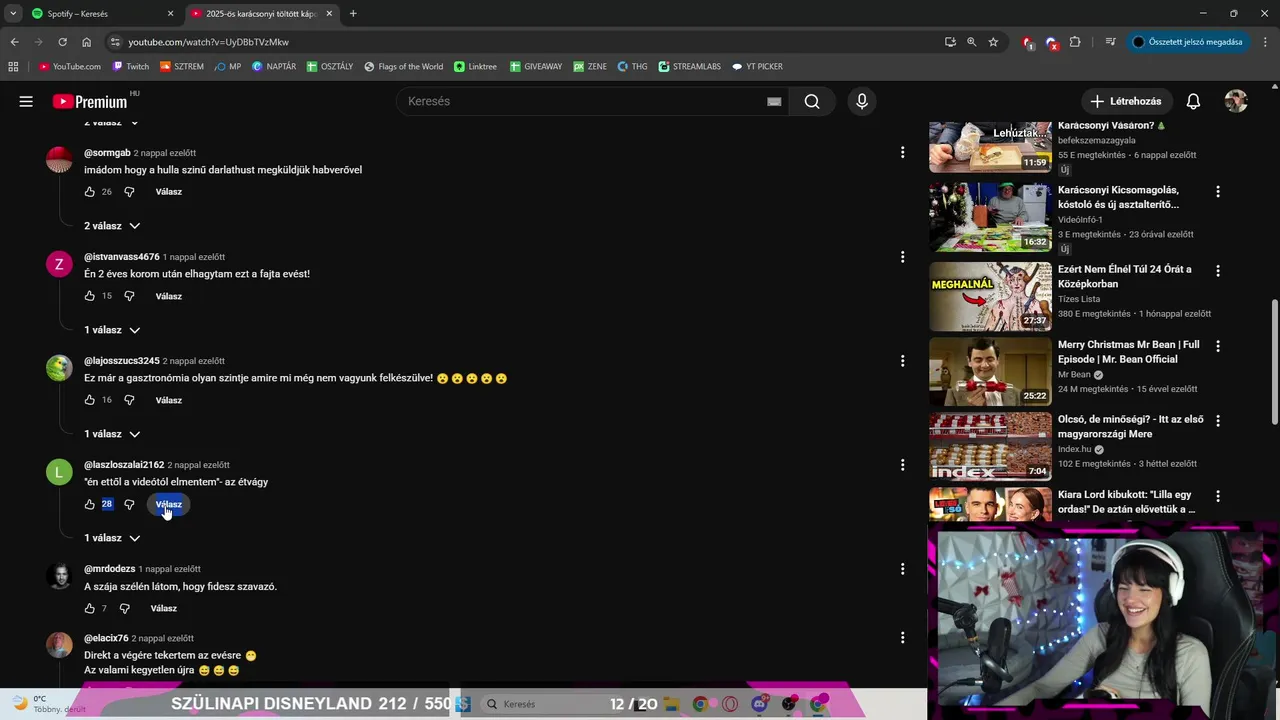Bookmark this page with the star icon
The height and width of the screenshot is (720, 1280).
pyautogui.click(x=993, y=42)
